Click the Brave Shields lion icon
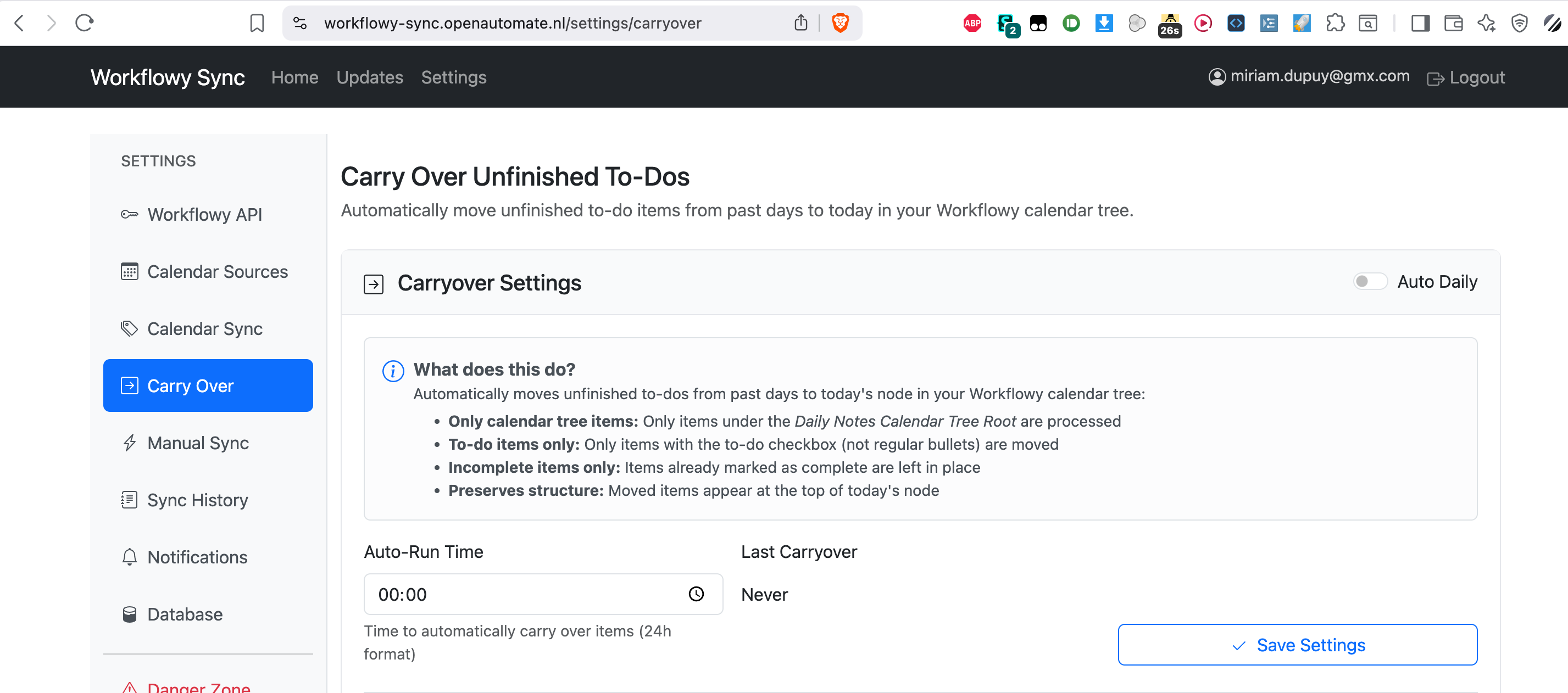The width and height of the screenshot is (1568, 693). click(x=840, y=23)
